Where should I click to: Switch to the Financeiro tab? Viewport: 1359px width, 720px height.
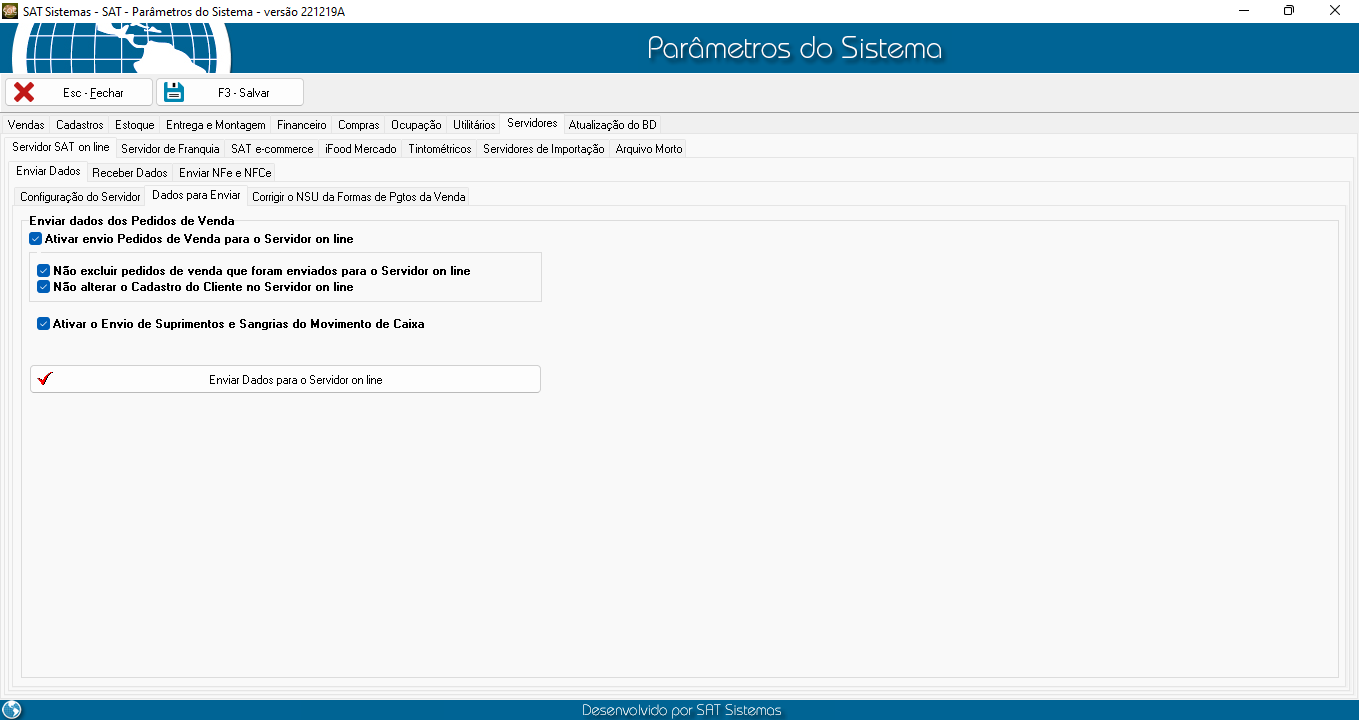pyautogui.click(x=301, y=125)
